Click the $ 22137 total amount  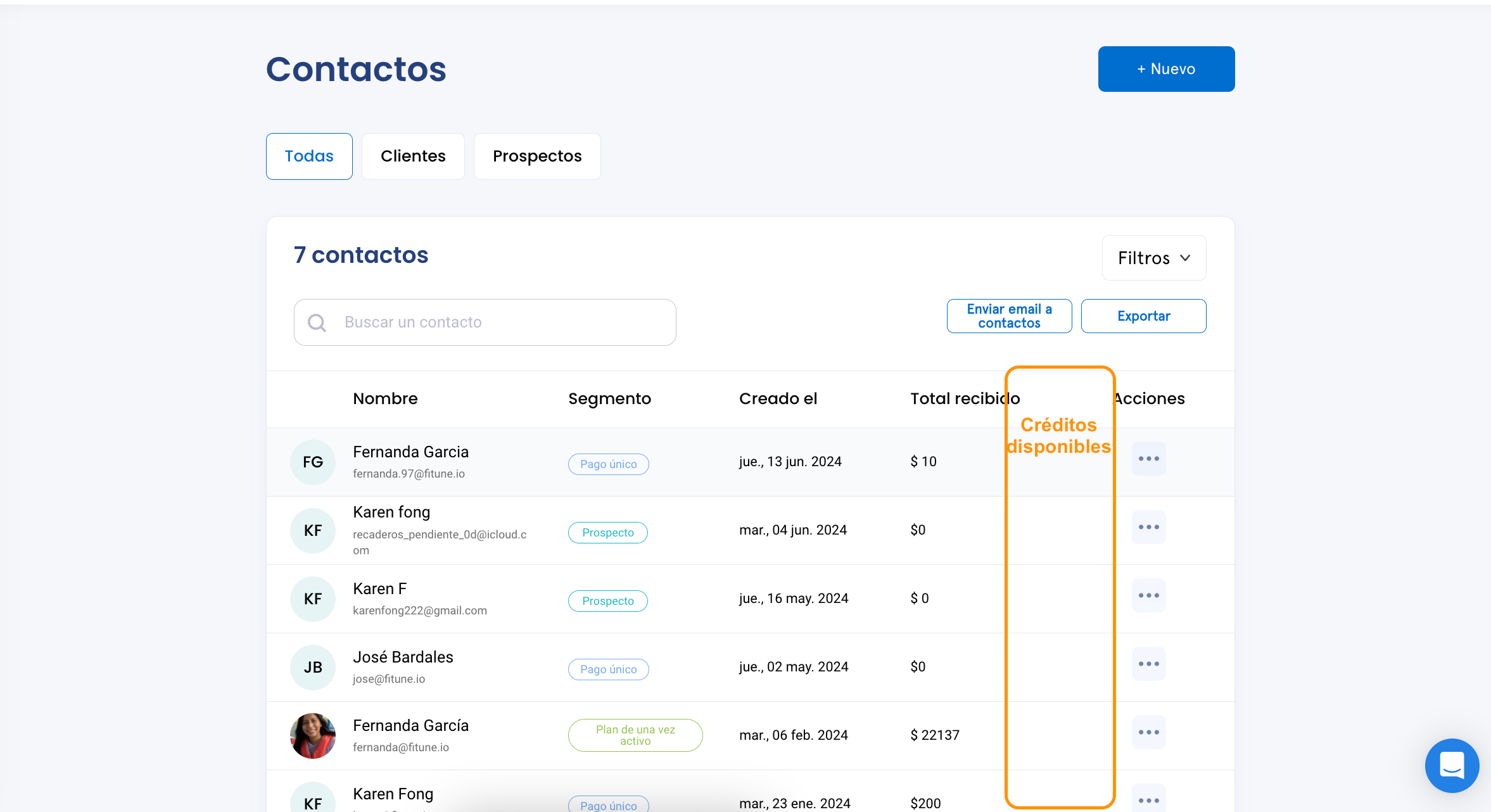[x=935, y=735]
